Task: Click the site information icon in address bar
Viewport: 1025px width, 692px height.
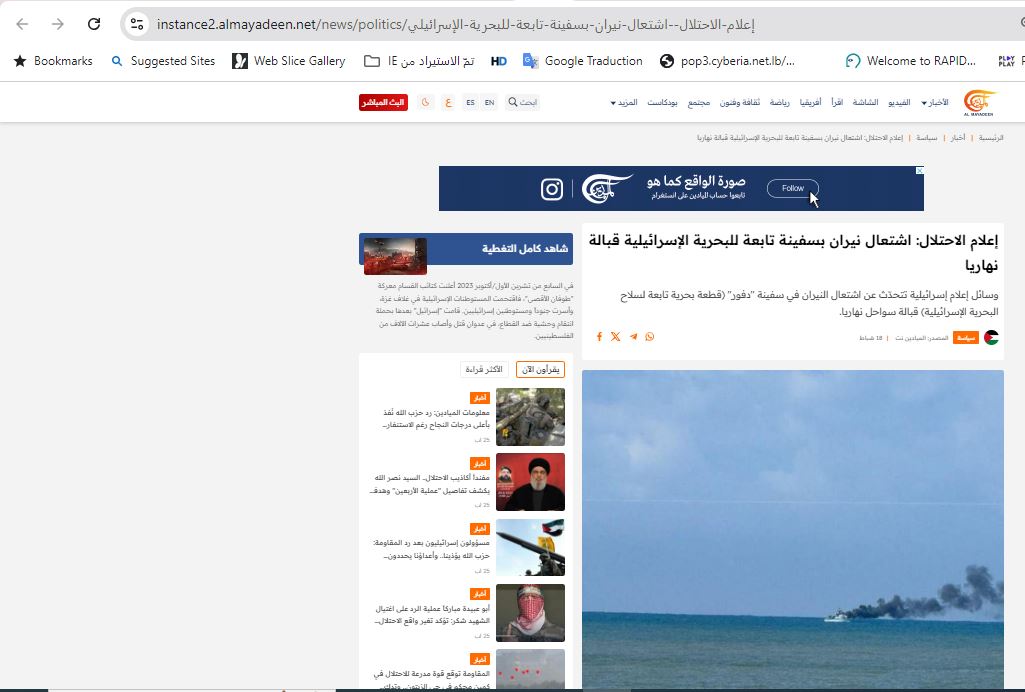Action: (137, 24)
